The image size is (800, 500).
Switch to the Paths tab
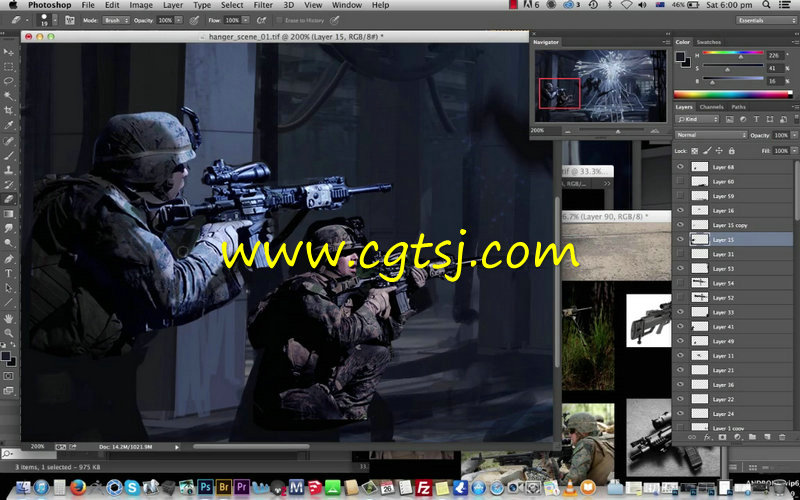pyautogui.click(x=738, y=107)
